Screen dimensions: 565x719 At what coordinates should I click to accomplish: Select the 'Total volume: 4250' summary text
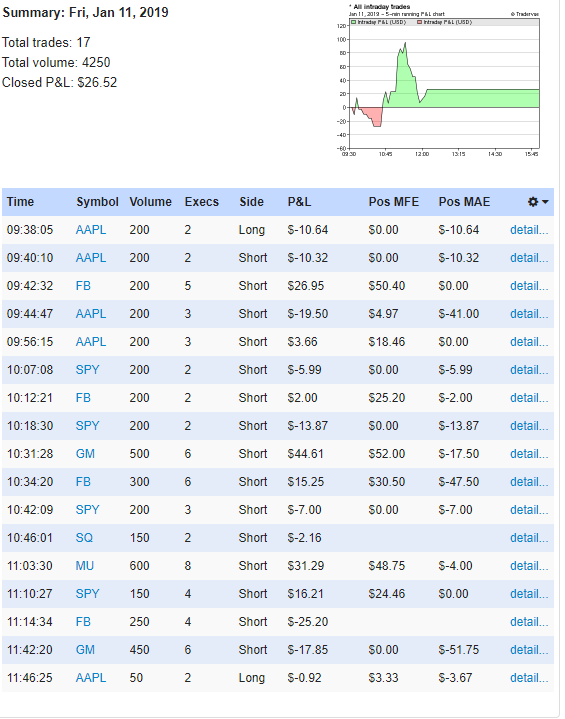point(56,62)
